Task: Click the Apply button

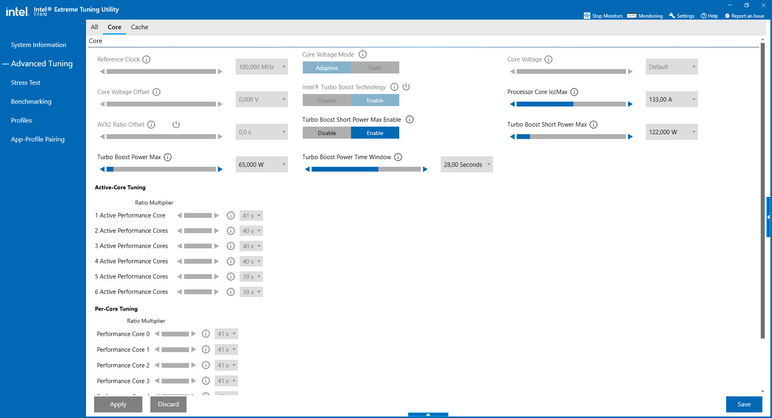Action: point(118,405)
